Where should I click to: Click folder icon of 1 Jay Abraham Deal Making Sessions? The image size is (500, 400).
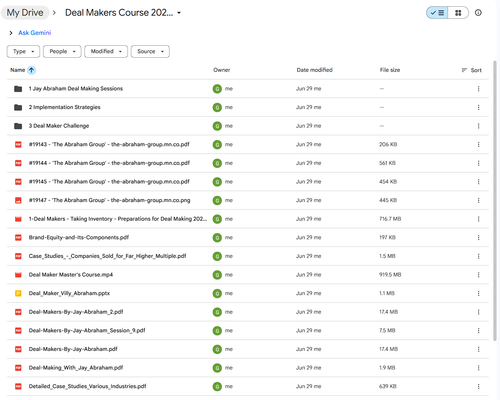click(18, 89)
